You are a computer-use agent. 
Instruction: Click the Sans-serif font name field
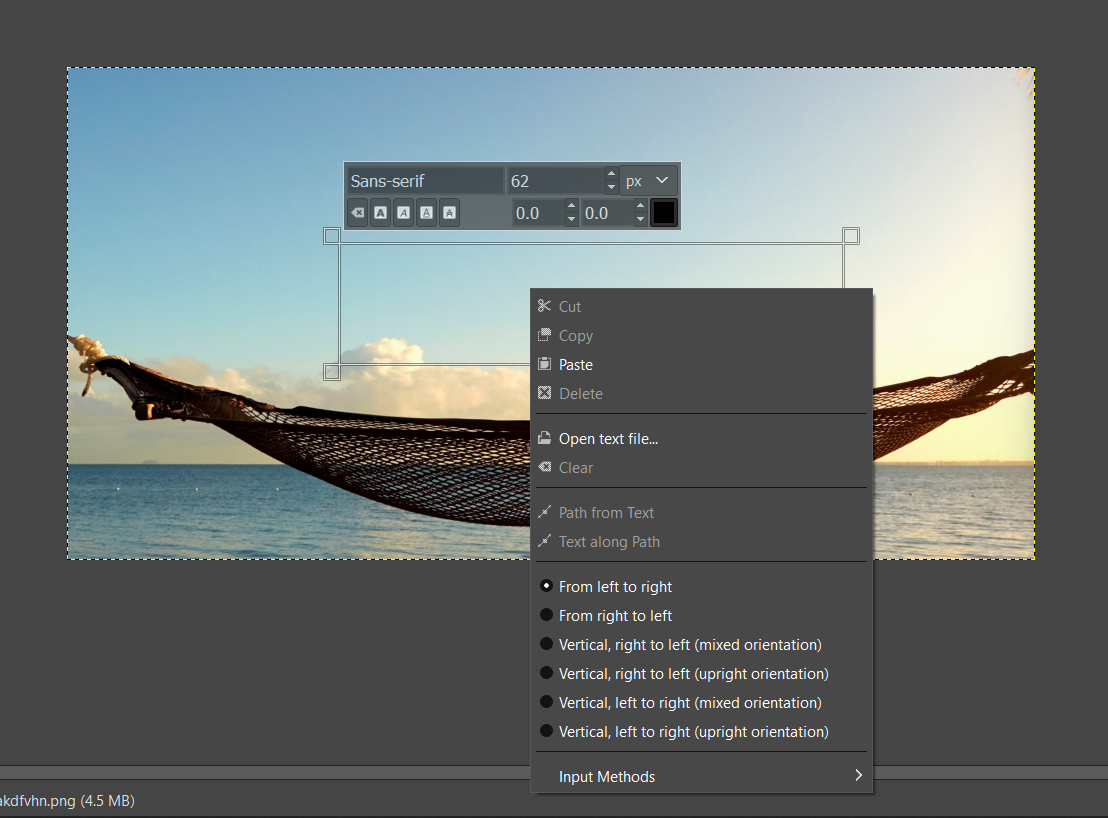click(425, 181)
